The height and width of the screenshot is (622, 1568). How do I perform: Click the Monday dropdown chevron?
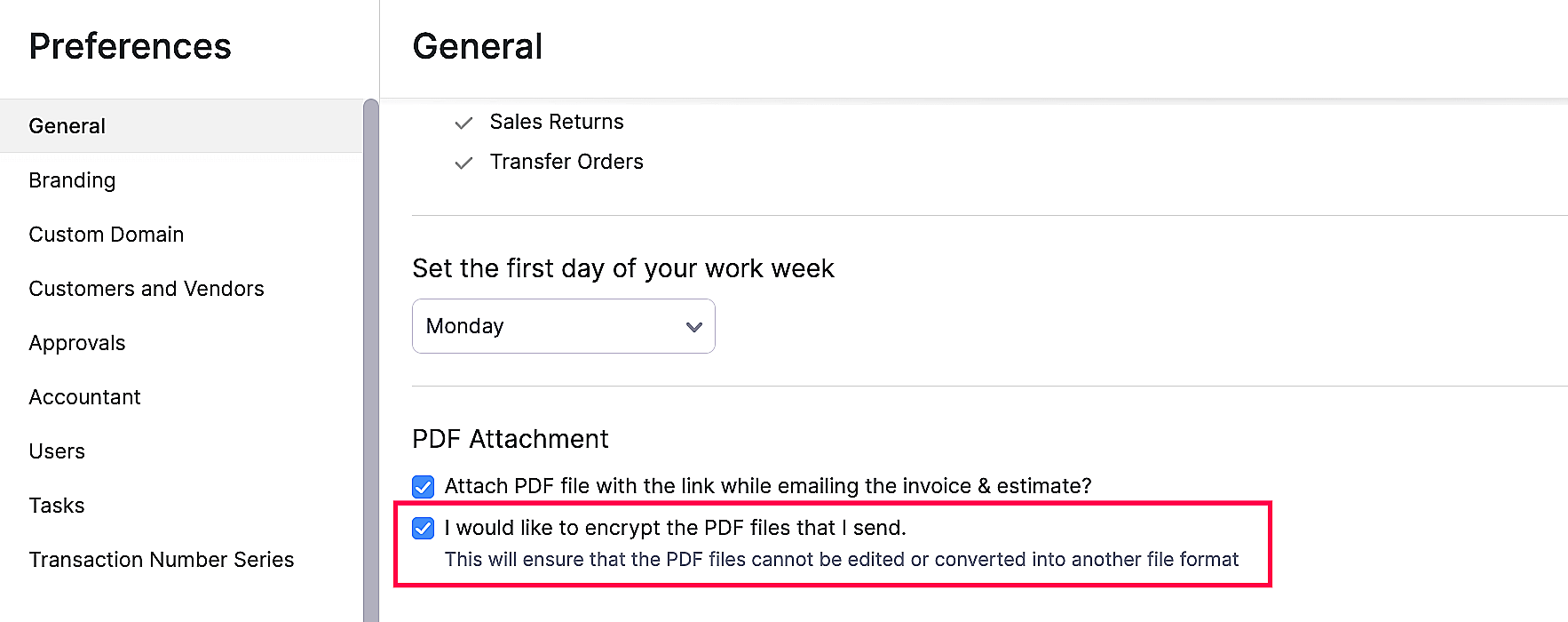[693, 326]
